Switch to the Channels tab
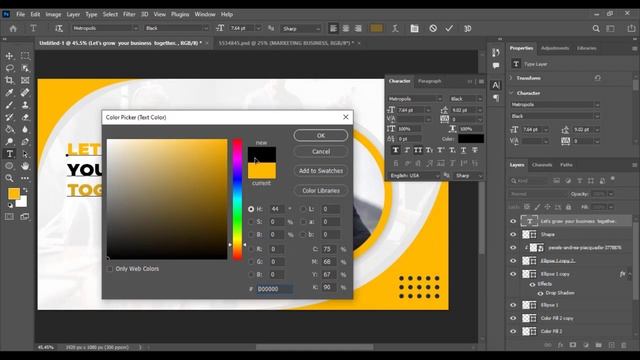 point(542,165)
